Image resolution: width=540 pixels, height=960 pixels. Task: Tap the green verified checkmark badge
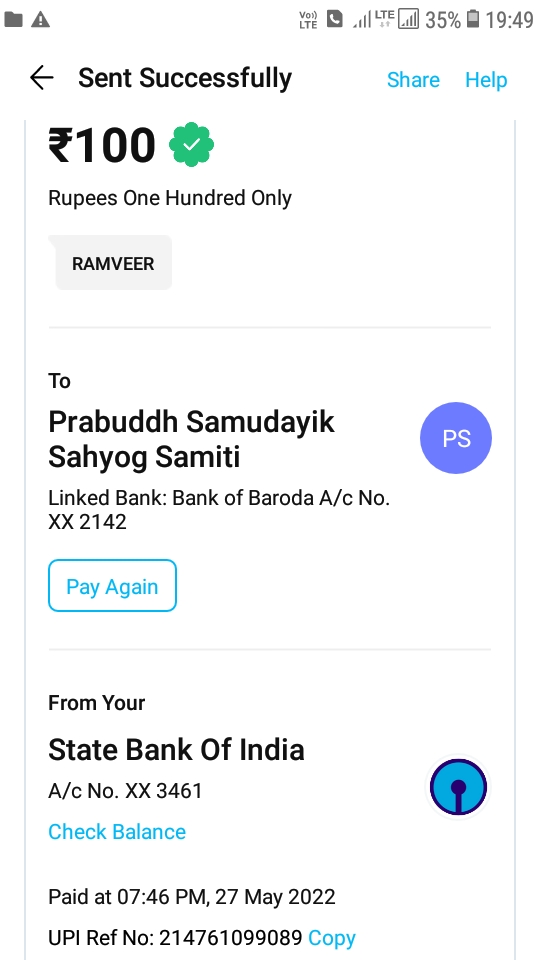[192, 144]
